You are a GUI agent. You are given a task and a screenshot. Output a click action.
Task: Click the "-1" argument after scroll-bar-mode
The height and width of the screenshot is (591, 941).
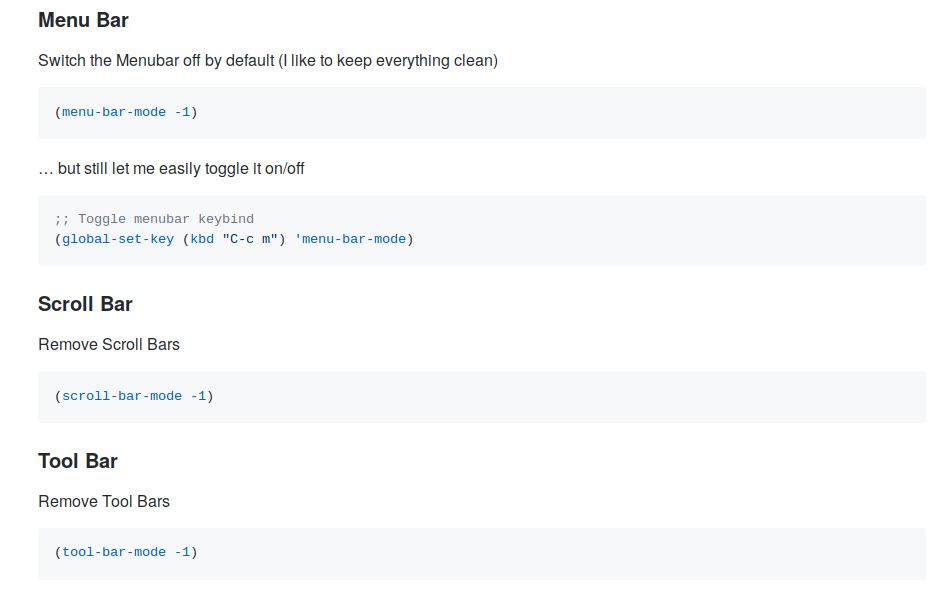(198, 396)
